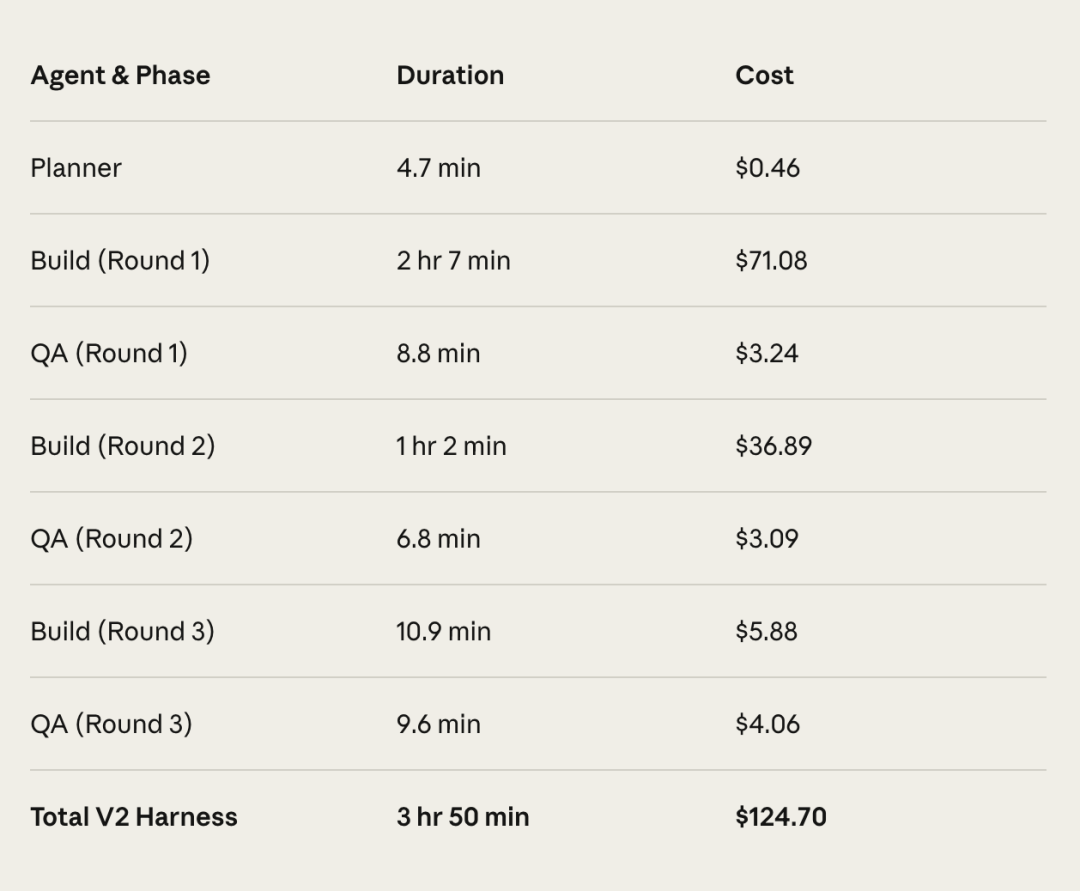The width and height of the screenshot is (1080, 891).
Task: Click the Total V2 Harness label
Action: 134,817
